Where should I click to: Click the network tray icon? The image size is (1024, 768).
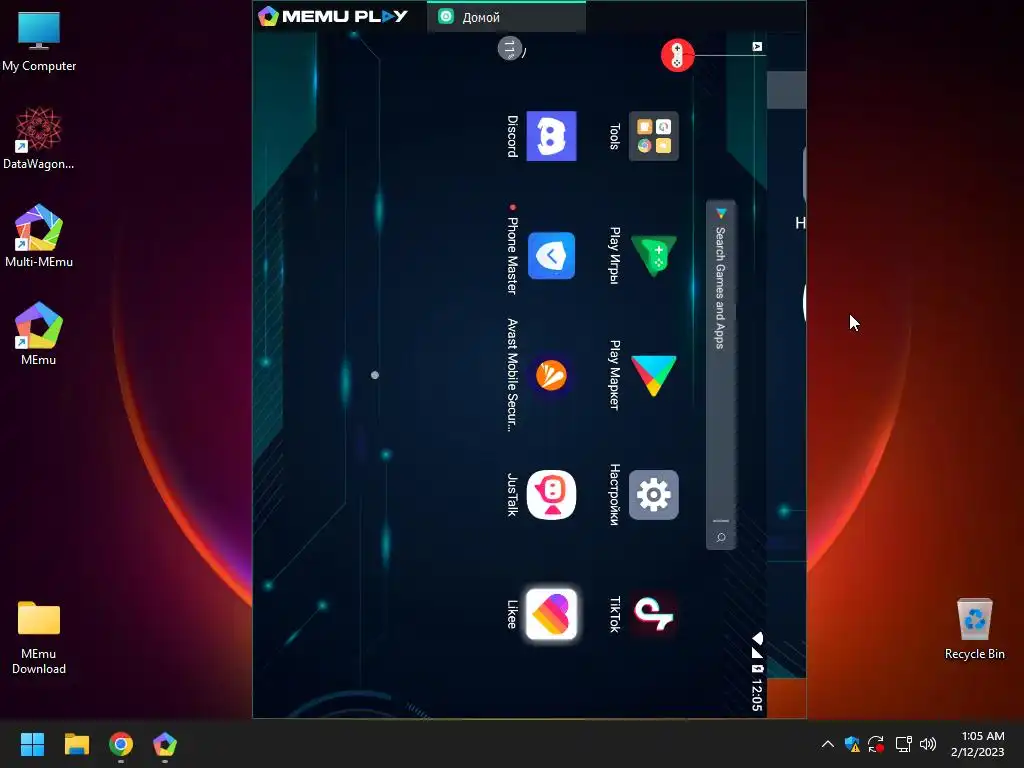(x=903, y=744)
